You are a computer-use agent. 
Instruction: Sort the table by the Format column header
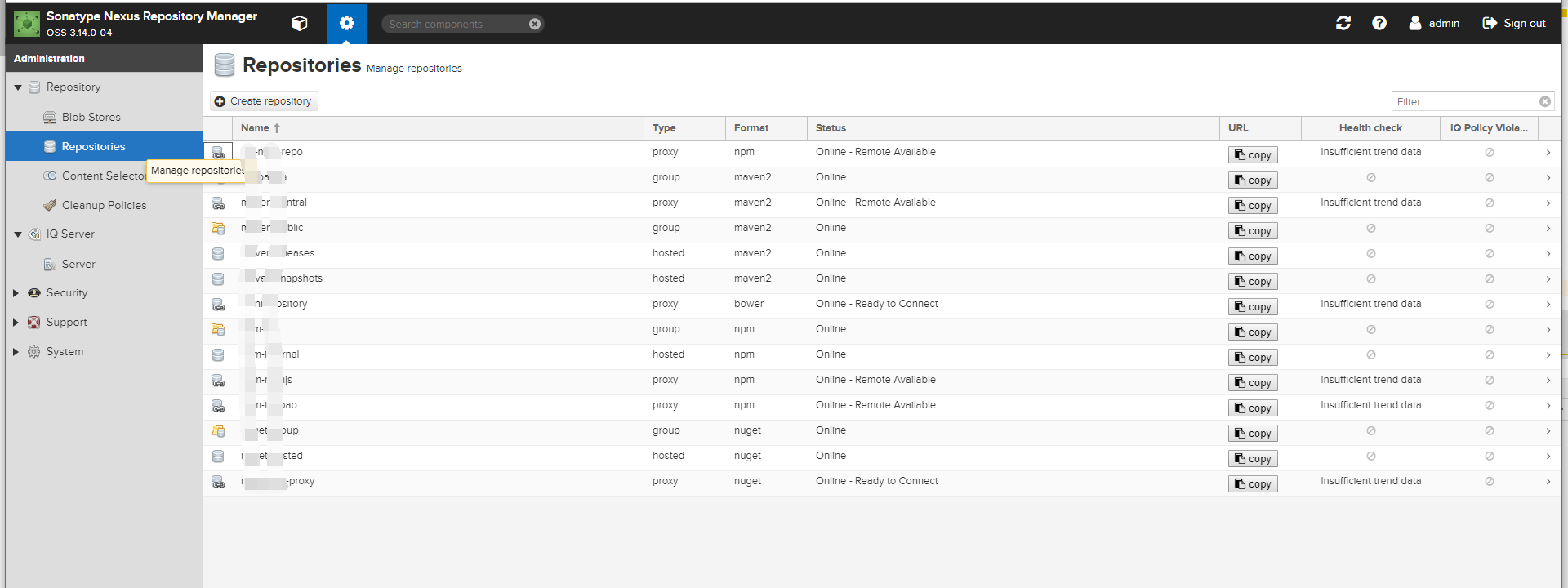766,128
